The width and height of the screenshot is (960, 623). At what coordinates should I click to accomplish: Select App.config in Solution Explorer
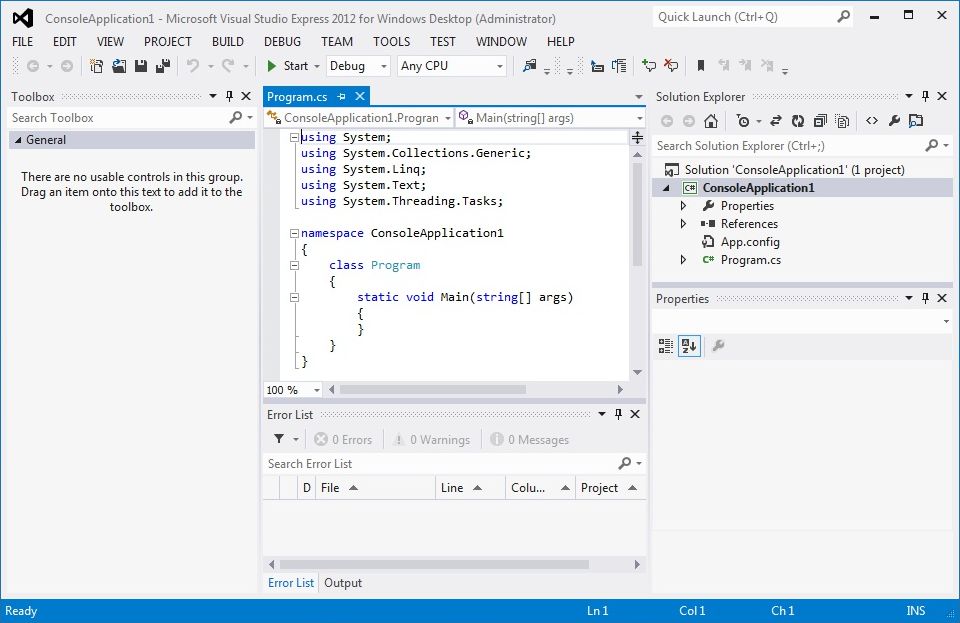tap(749, 242)
